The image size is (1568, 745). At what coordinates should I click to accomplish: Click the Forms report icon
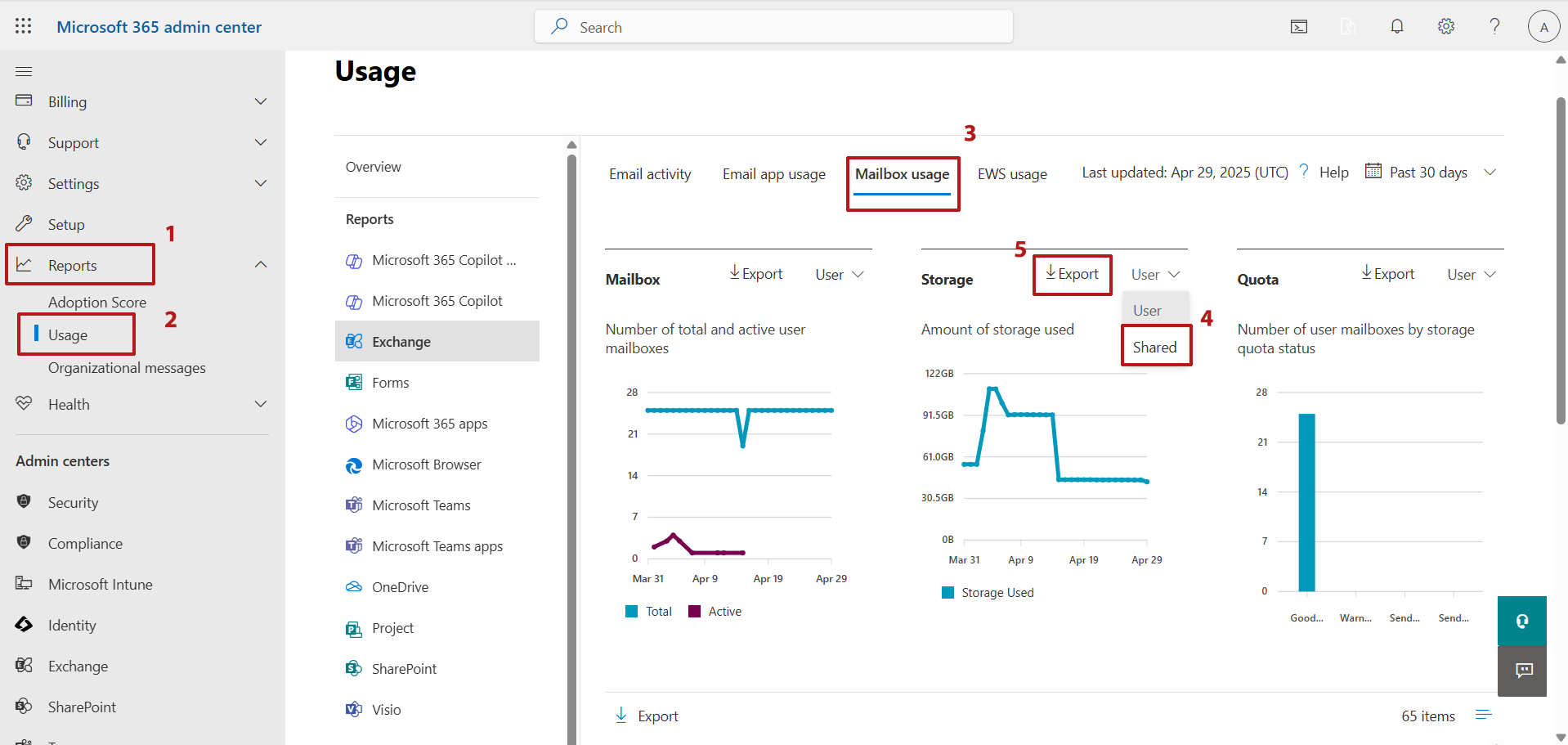(x=354, y=382)
